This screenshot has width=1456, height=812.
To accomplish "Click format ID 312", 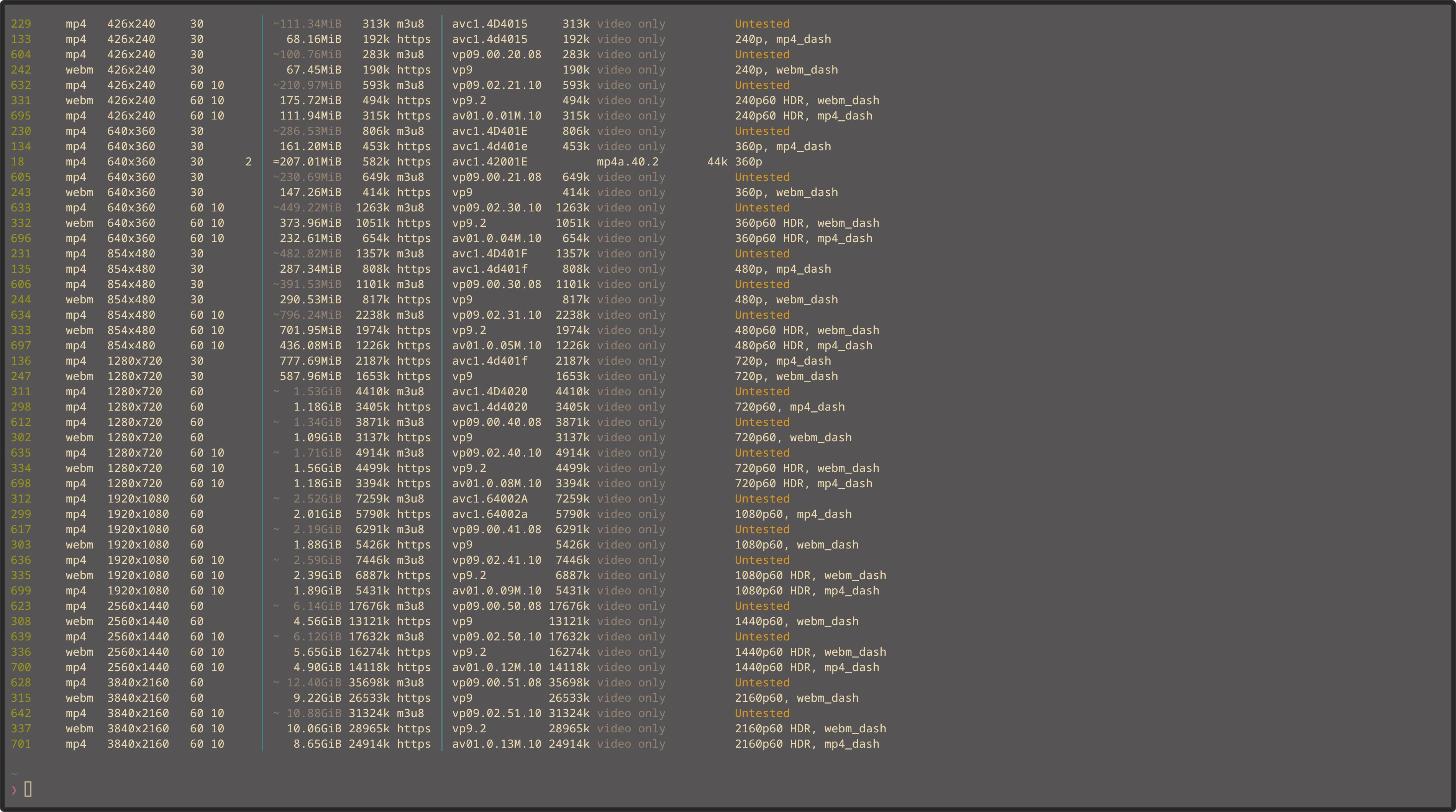I will [21, 499].
